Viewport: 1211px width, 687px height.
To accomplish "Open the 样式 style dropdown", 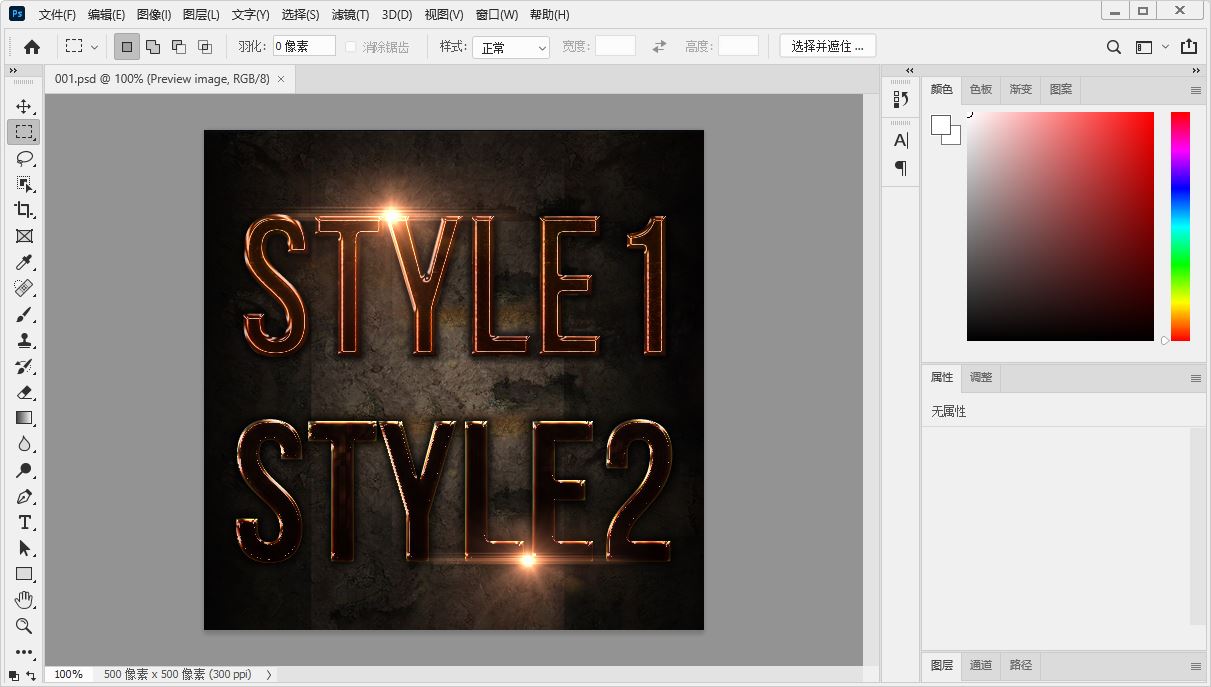I will (x=511, y=47).
